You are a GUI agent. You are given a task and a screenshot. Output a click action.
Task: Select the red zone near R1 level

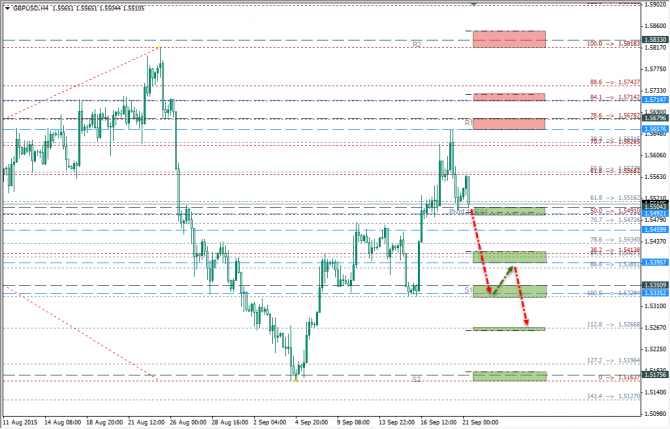coord(510,123)
